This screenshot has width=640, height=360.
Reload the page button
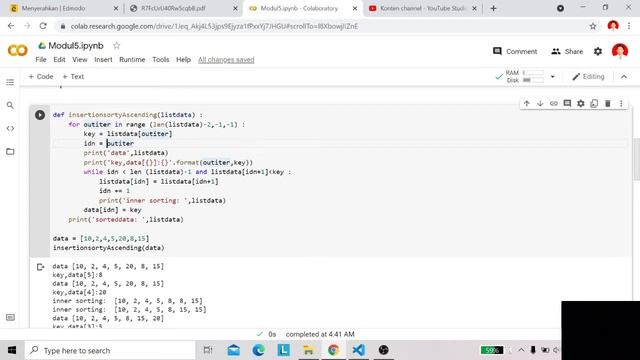coord(43,26)
